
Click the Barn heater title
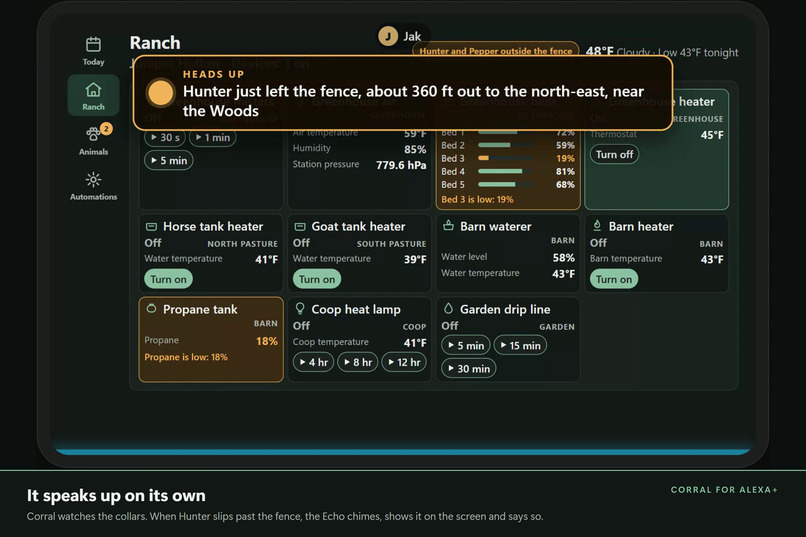click(x=641, y=227)
